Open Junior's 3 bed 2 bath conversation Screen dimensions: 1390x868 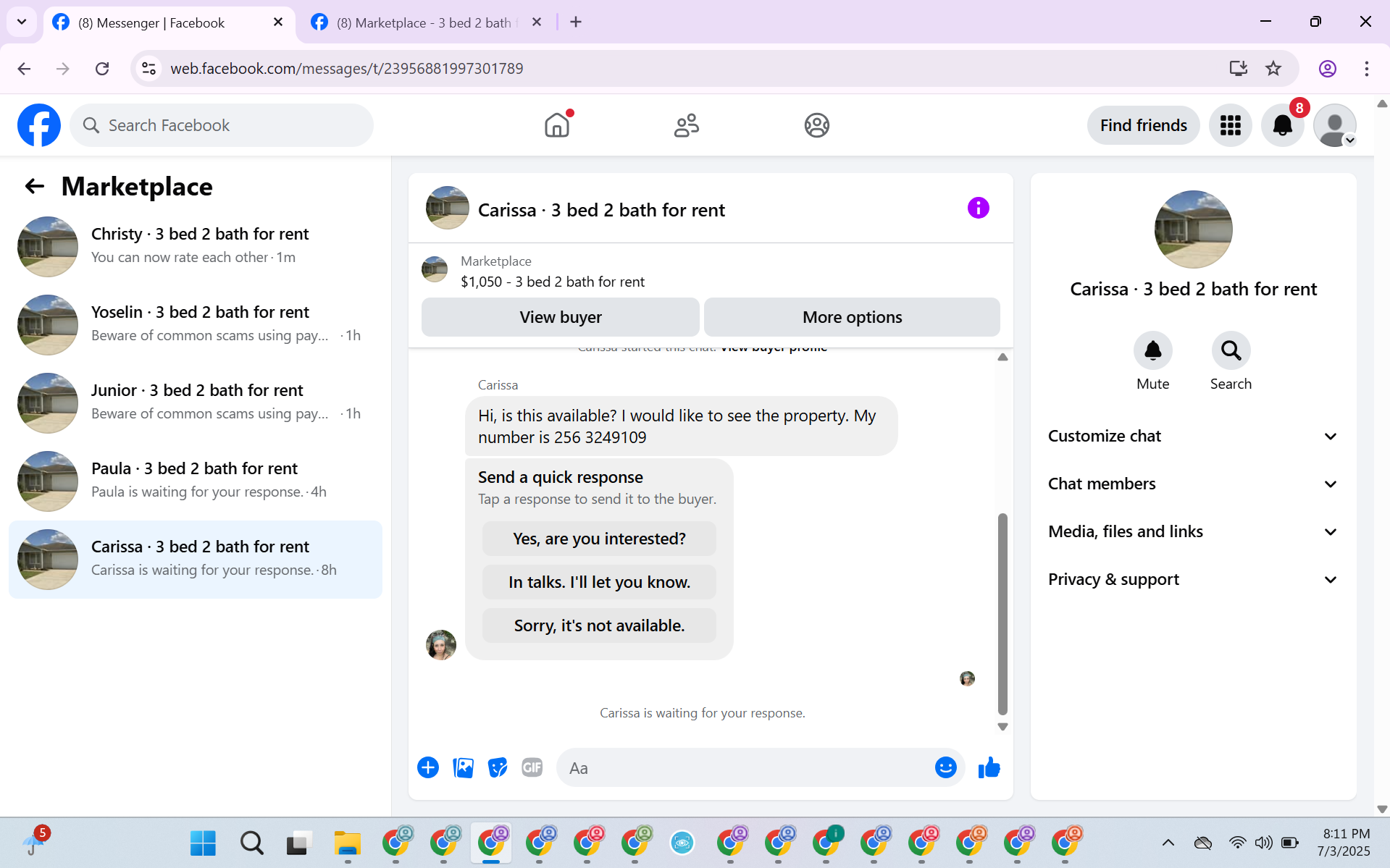pyautogui.click(x=196, y=403)
